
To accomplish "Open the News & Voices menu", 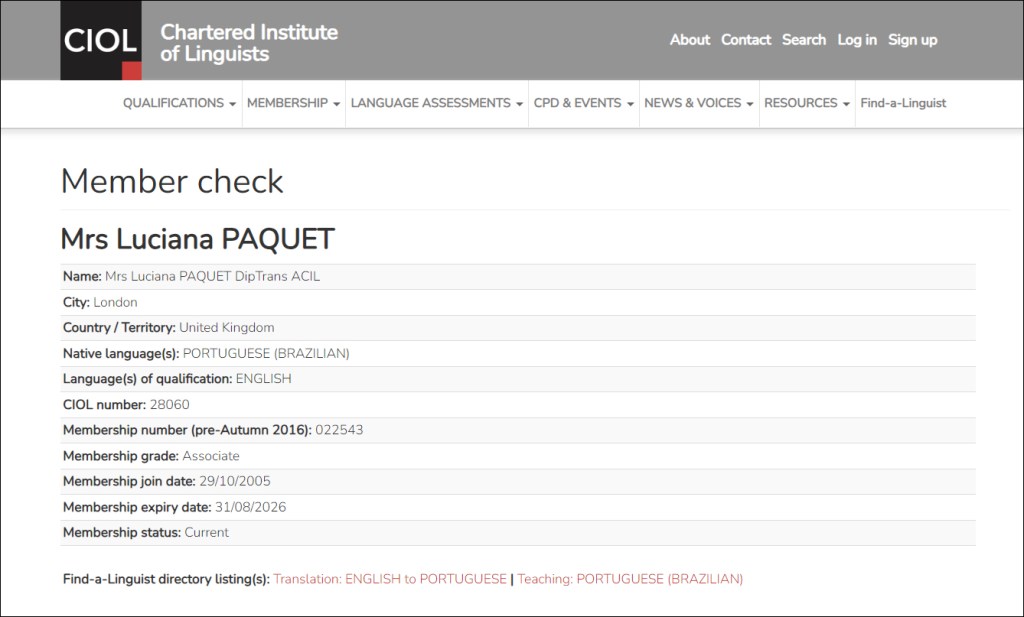I will click(698, 103).
